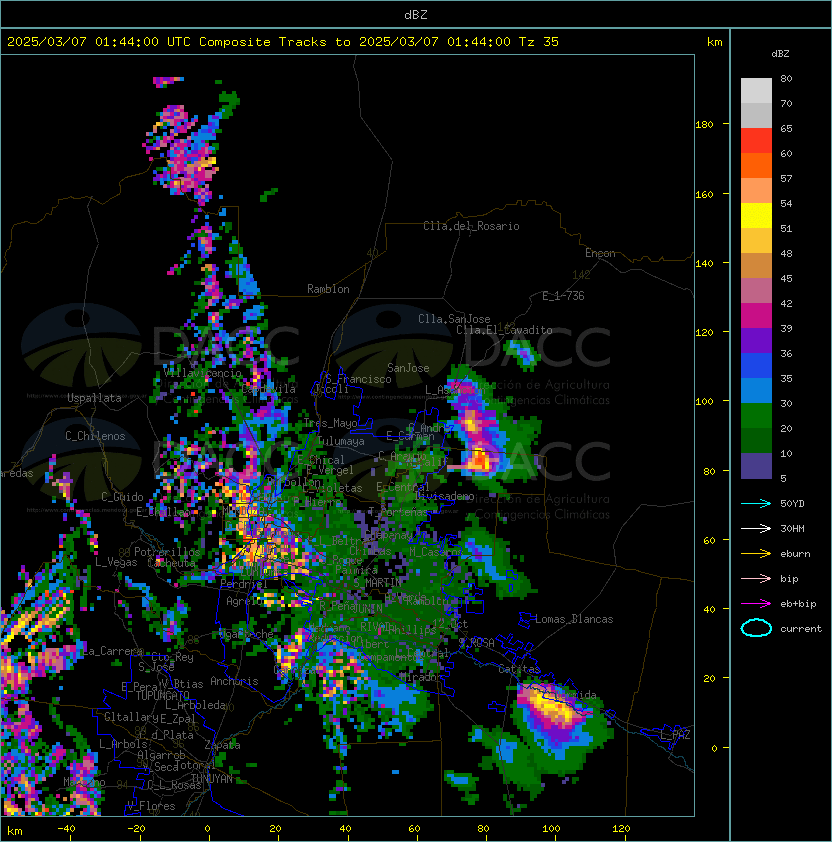Image resolution: width=832 pixels, height=842 pixels.
Task: Select the royal blue 36–35 dBZ swatch
Action: point(756,366)
